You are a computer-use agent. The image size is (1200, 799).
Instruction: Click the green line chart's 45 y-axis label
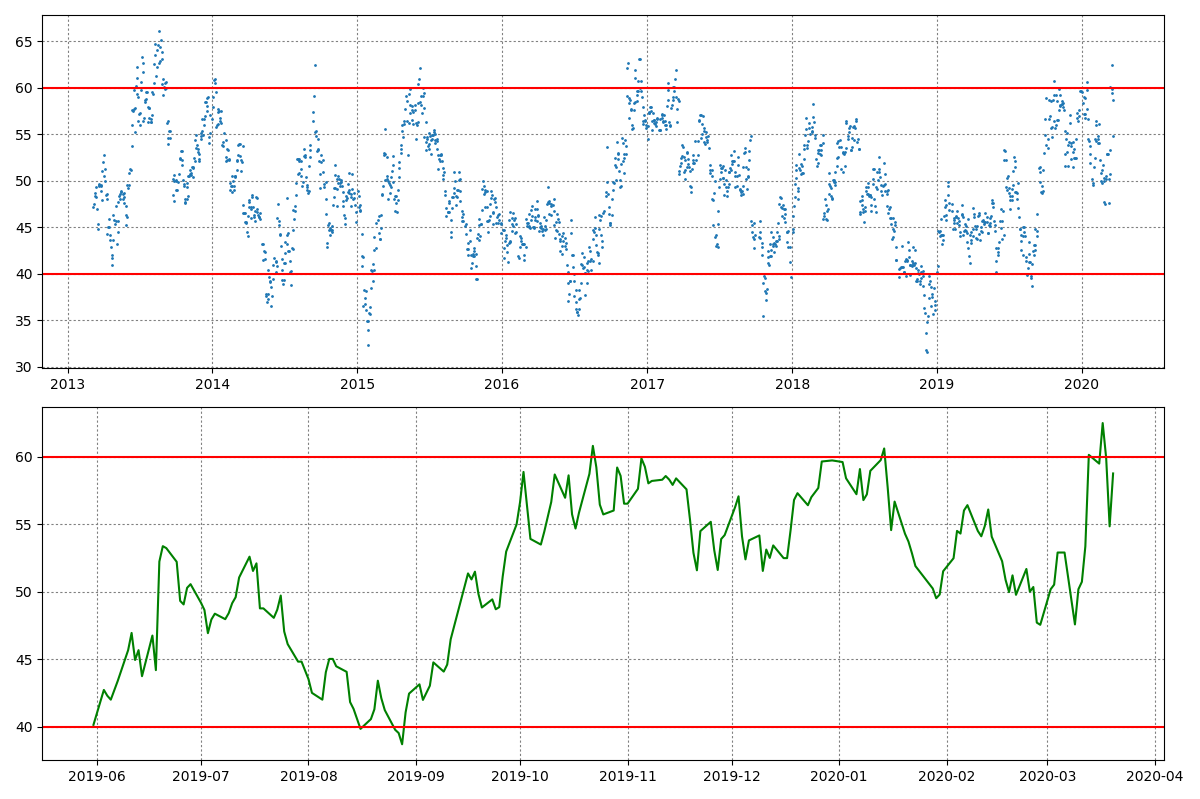[26, 660]
